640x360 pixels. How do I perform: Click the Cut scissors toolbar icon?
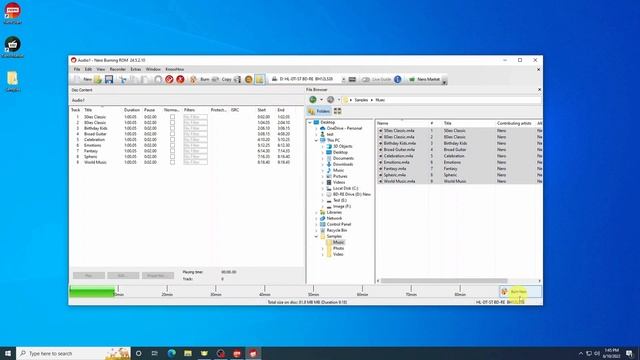(x=122, y=79)
